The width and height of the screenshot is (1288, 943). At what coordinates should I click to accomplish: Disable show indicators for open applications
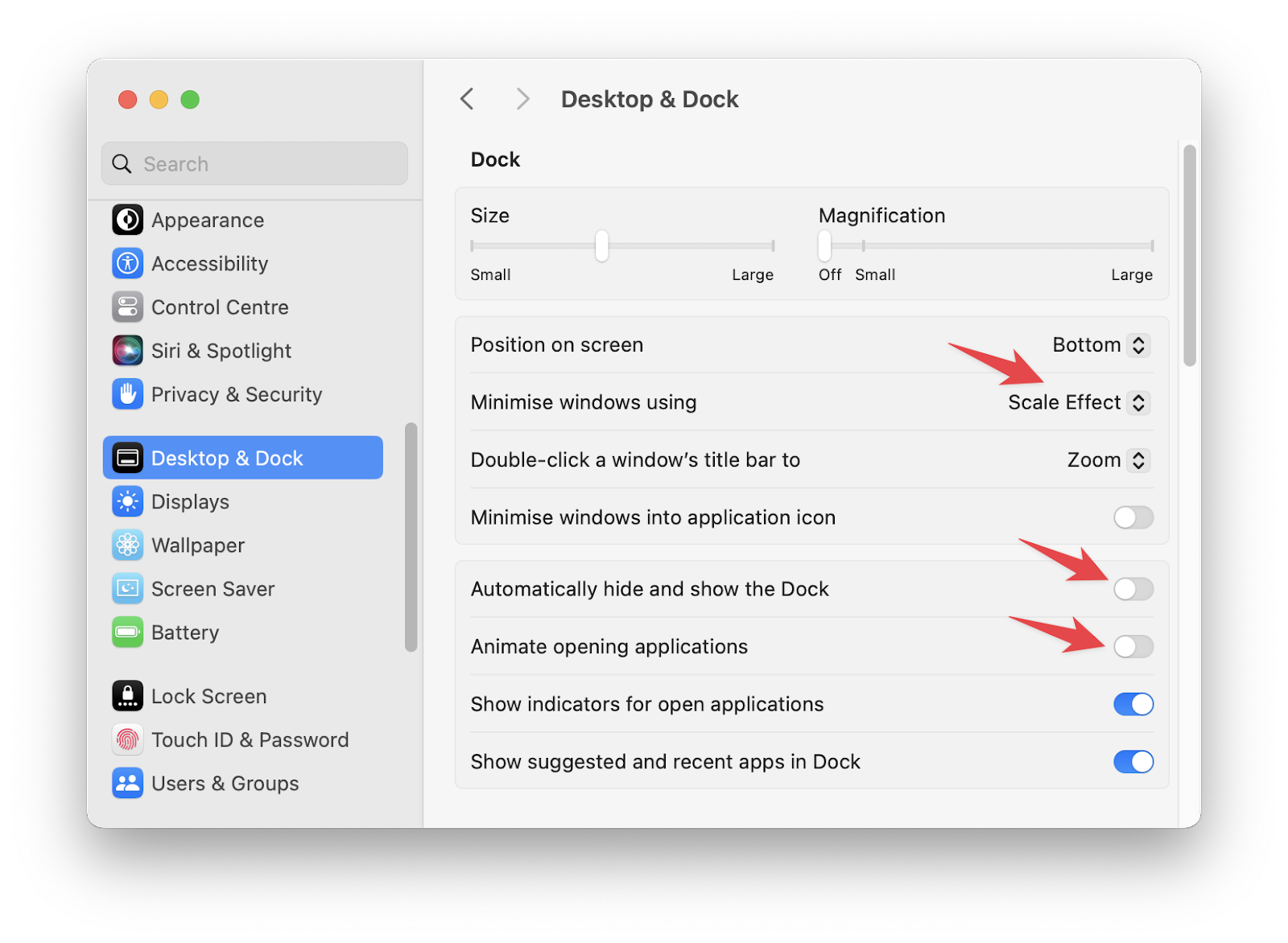tap(1133, 704)
